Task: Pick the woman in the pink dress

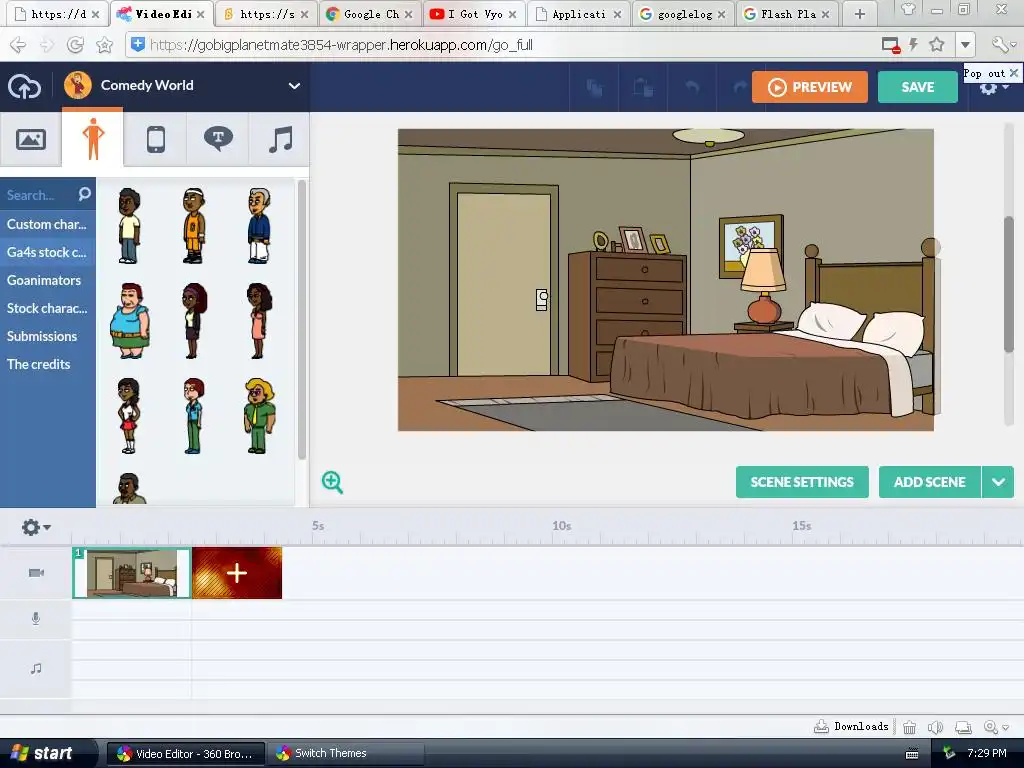Action: pos(259,321)
